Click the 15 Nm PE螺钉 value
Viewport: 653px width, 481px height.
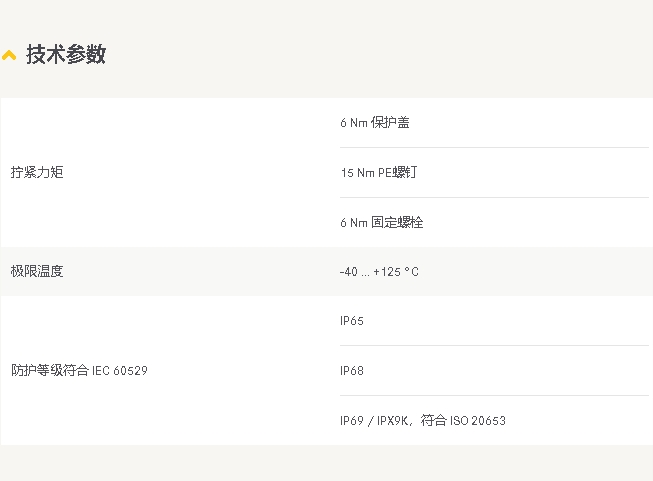pyautogui.click(x=378, y=173)
